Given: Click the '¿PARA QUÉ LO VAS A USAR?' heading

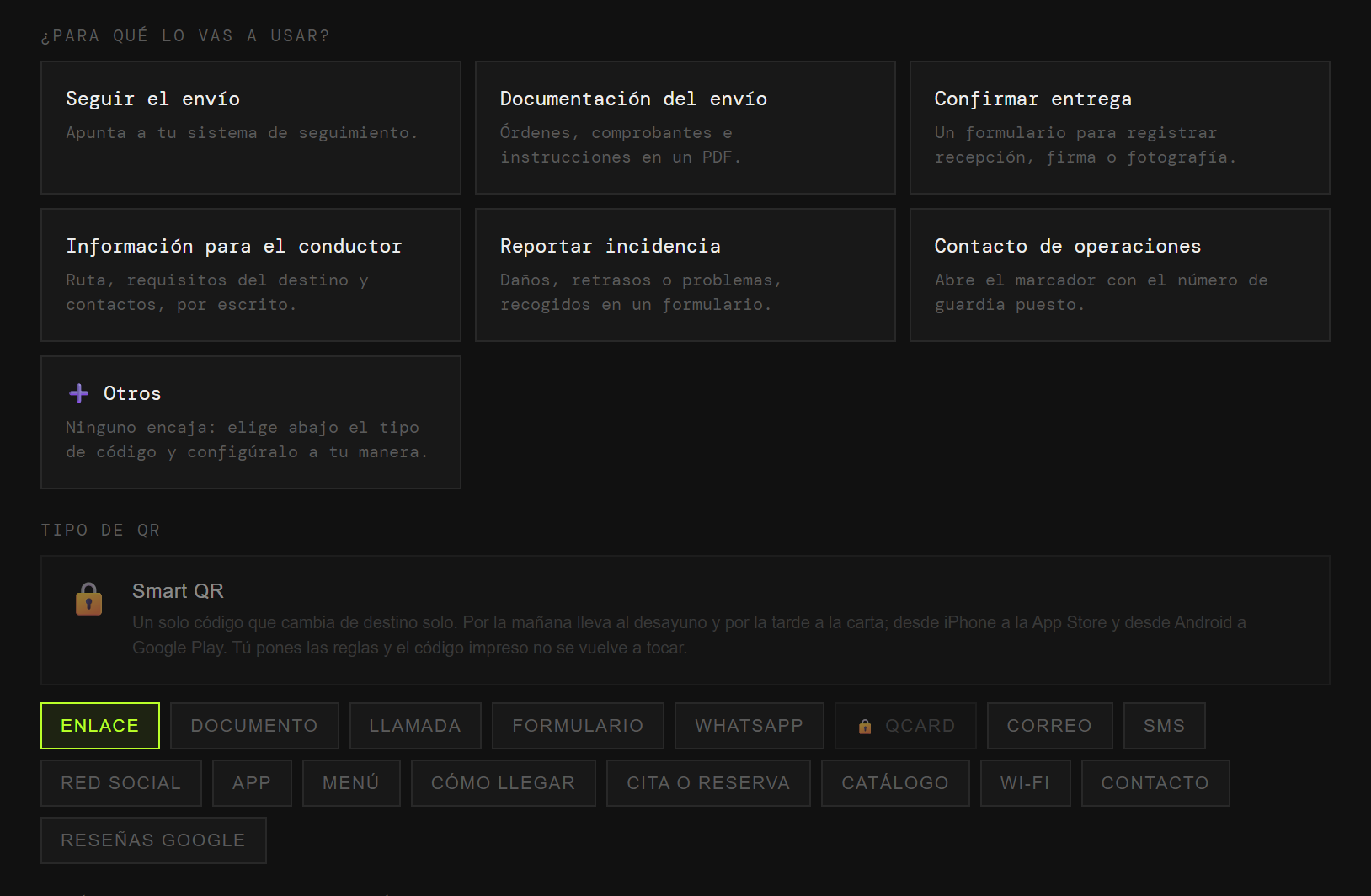Looking at the screenshot, I should pyautogui.click(x=185, y=36).
